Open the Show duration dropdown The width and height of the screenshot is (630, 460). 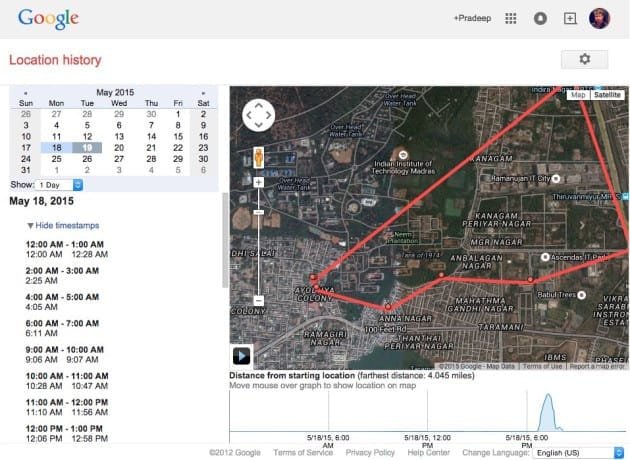tap(59, 185)
